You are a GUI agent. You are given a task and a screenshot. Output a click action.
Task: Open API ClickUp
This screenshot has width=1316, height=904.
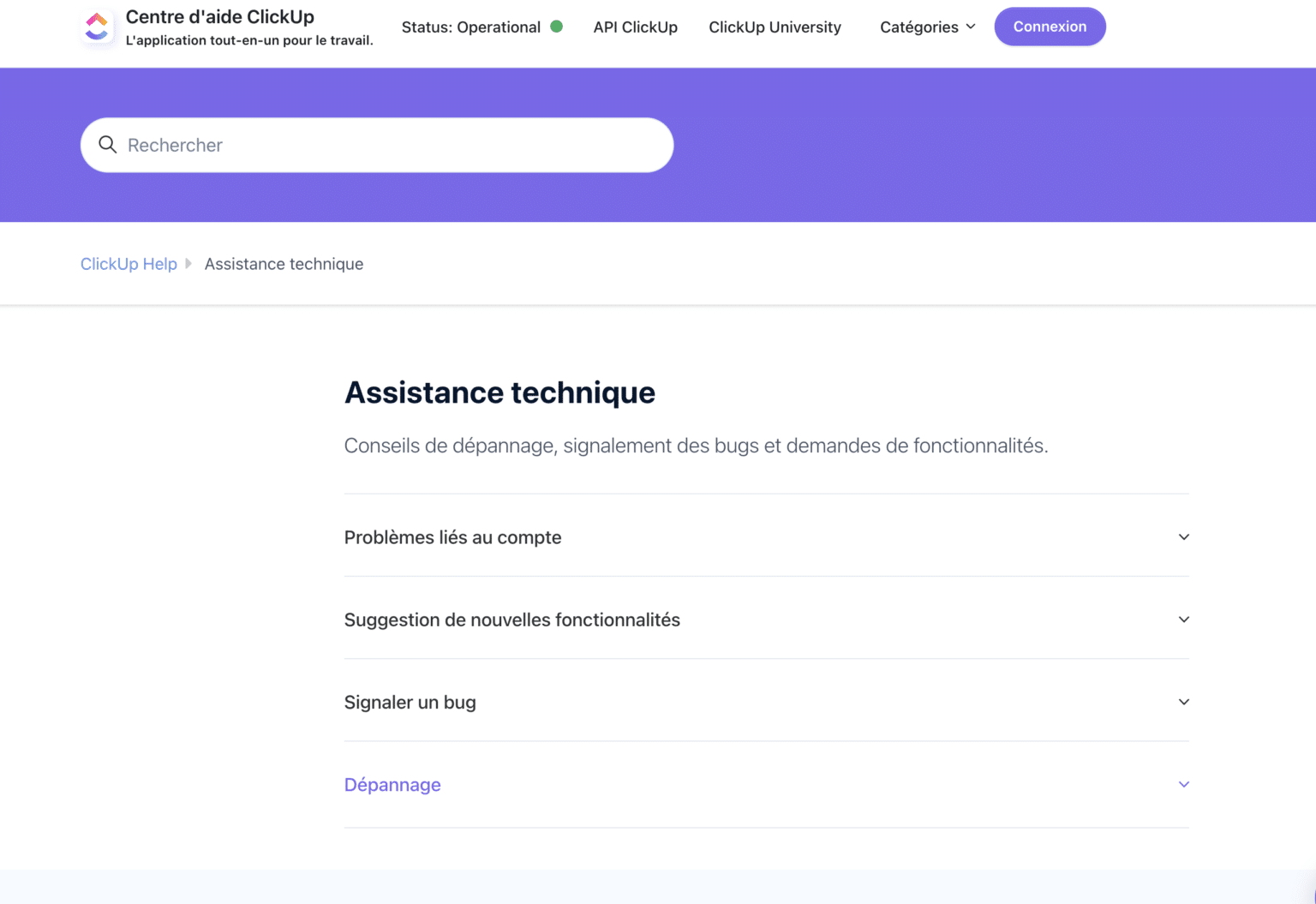coord(635,27)
